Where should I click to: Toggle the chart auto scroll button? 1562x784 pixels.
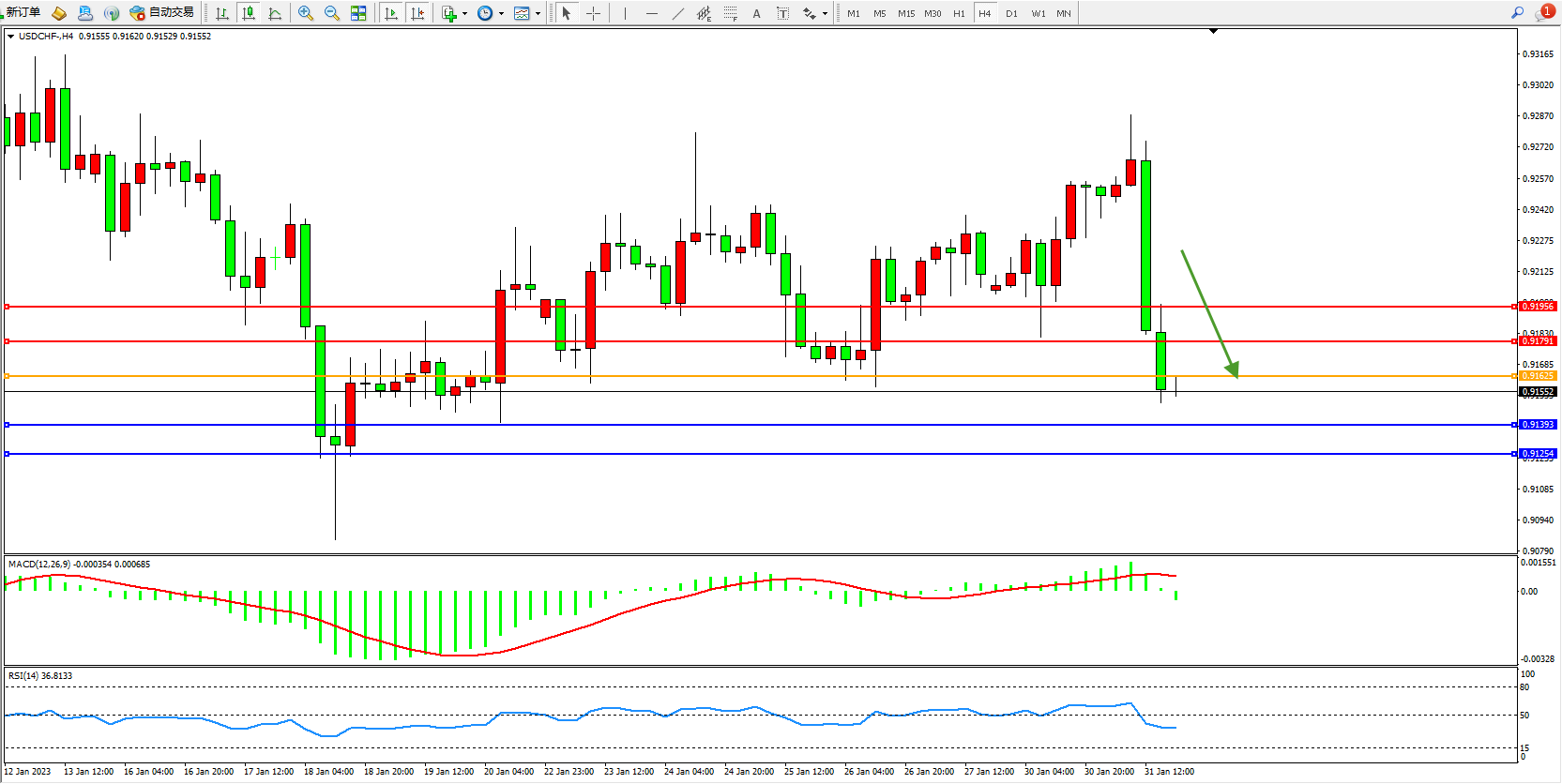(391, 13)
